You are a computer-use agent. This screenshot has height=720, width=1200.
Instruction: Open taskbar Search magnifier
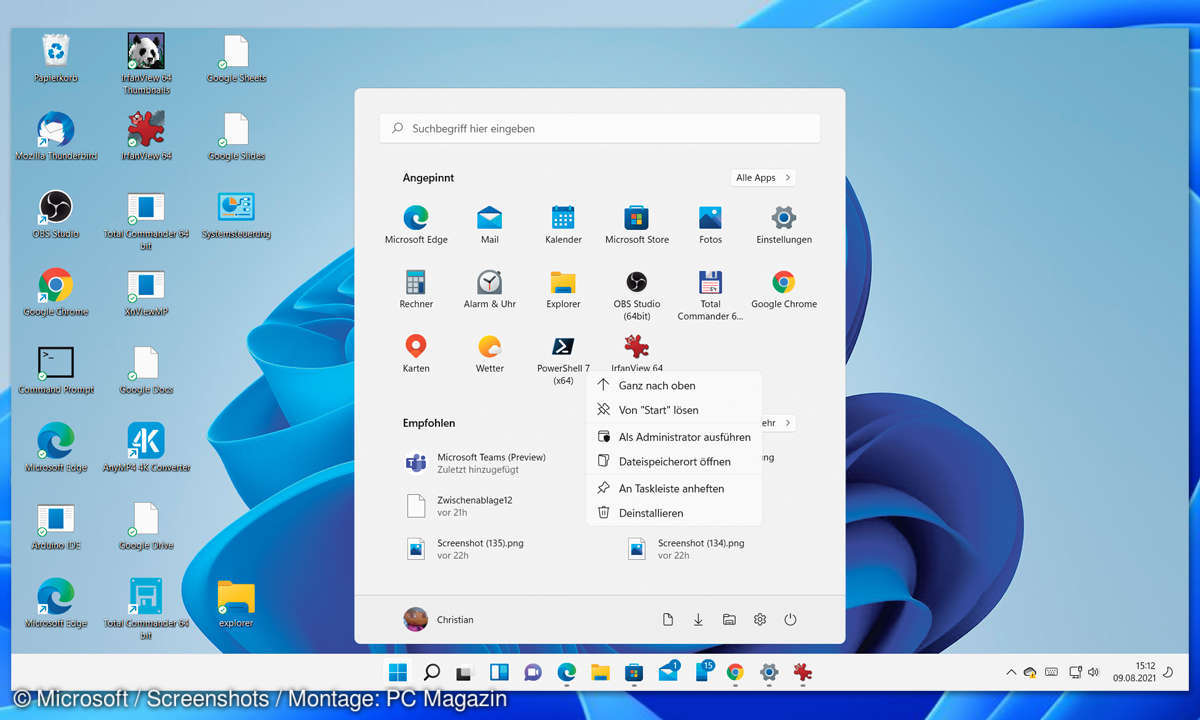(x=432, y=672)
